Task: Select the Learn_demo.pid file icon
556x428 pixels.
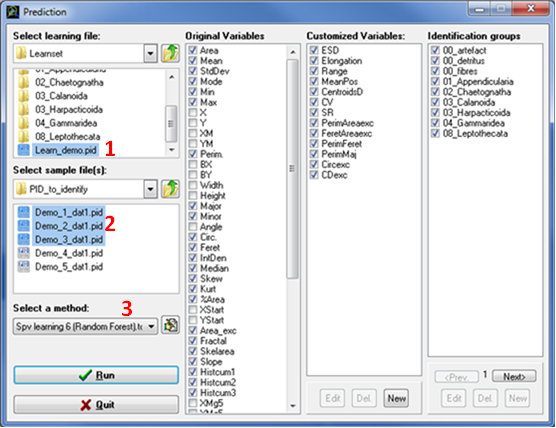Action: click(23, 150)
